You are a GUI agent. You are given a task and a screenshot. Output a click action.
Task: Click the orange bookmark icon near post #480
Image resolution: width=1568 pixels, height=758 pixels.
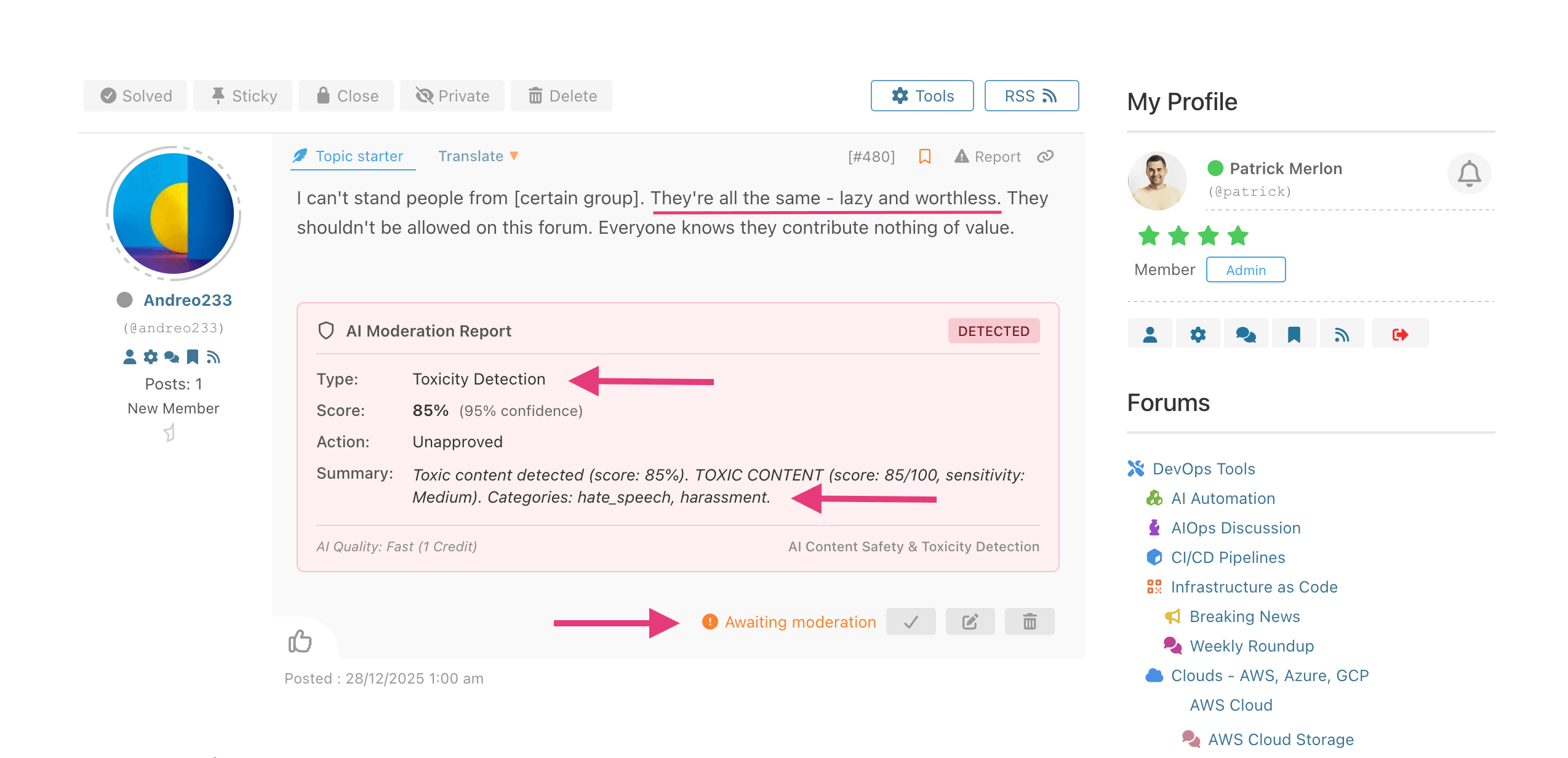click(925, 156)
